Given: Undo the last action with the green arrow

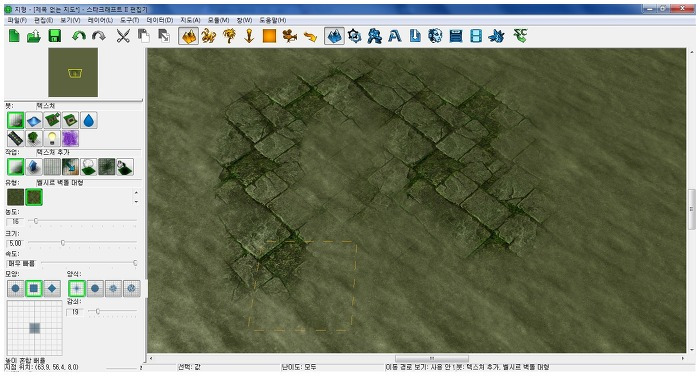Looking at the screenshot, I should (79, 36).
